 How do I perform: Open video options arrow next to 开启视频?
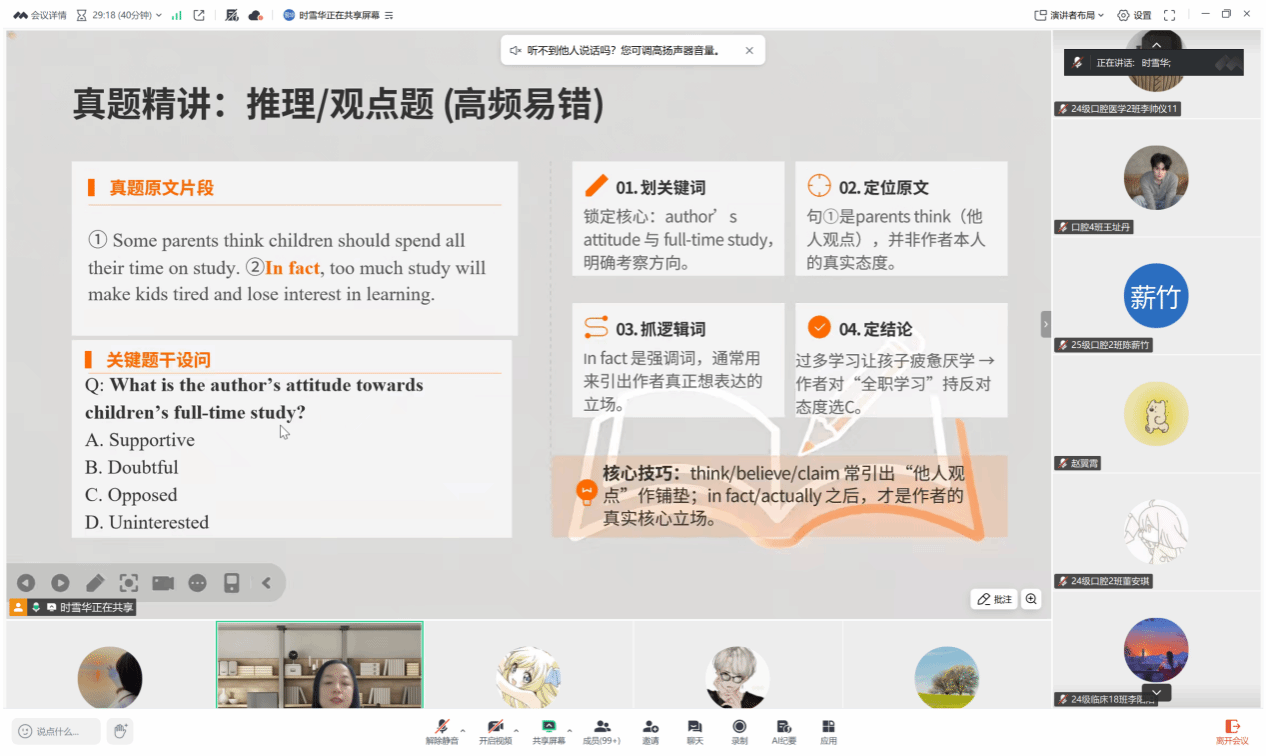(517, 731)
